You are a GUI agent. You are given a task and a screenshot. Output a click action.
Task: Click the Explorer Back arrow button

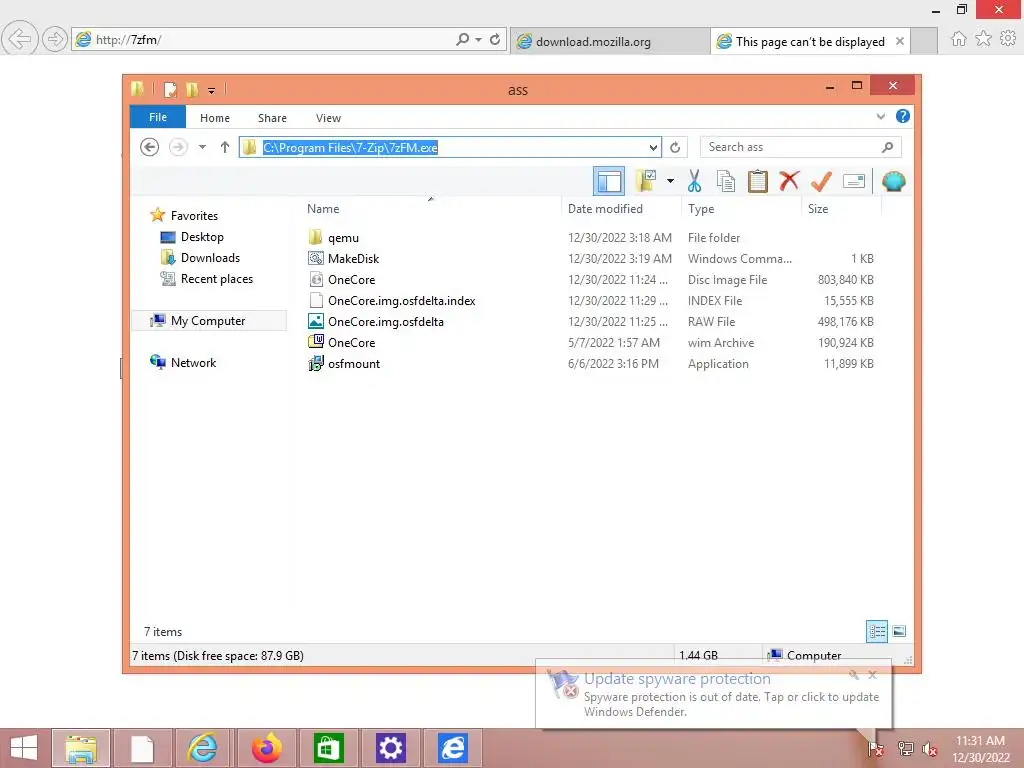[150, 147]
